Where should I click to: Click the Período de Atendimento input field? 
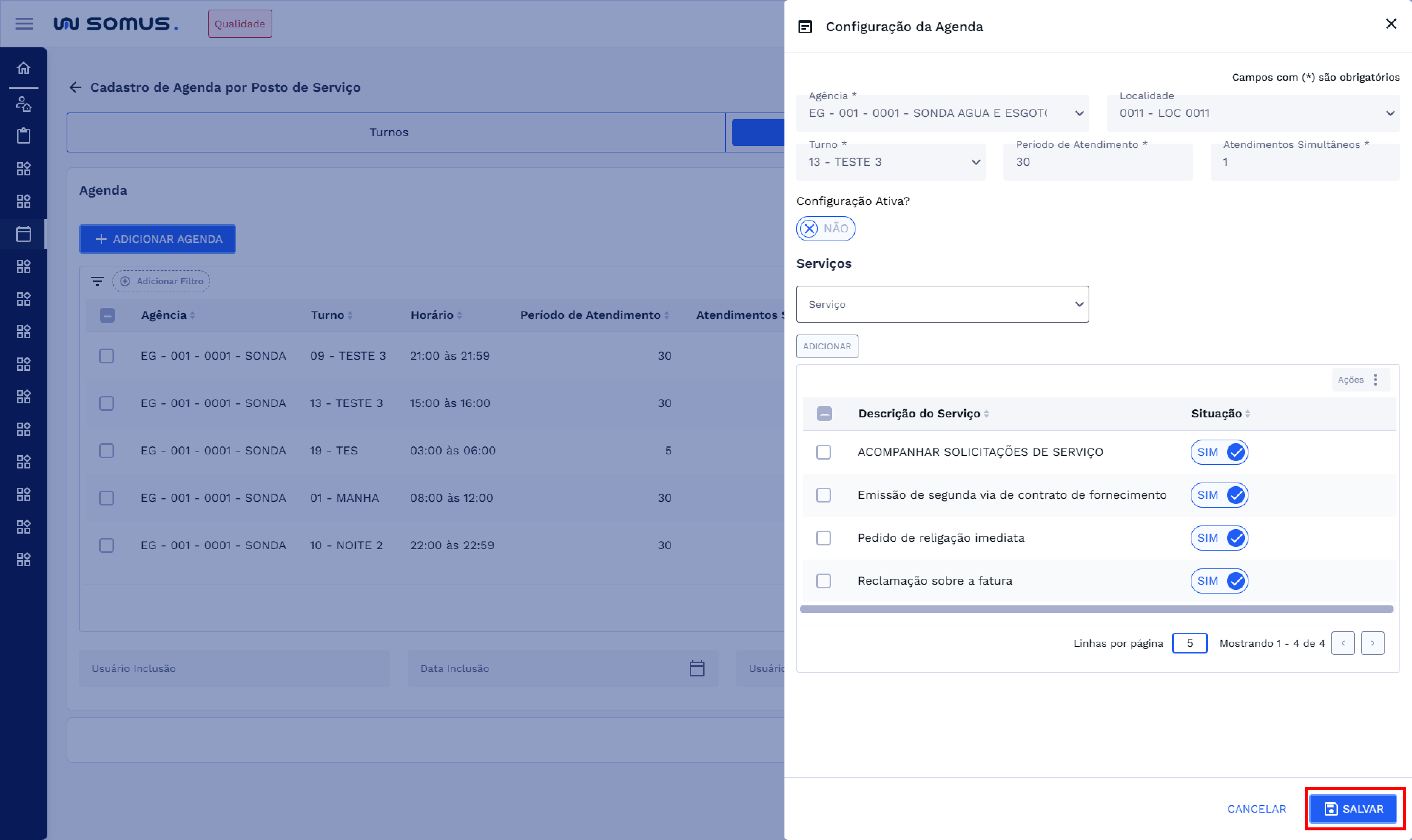tap(1097, 162)
